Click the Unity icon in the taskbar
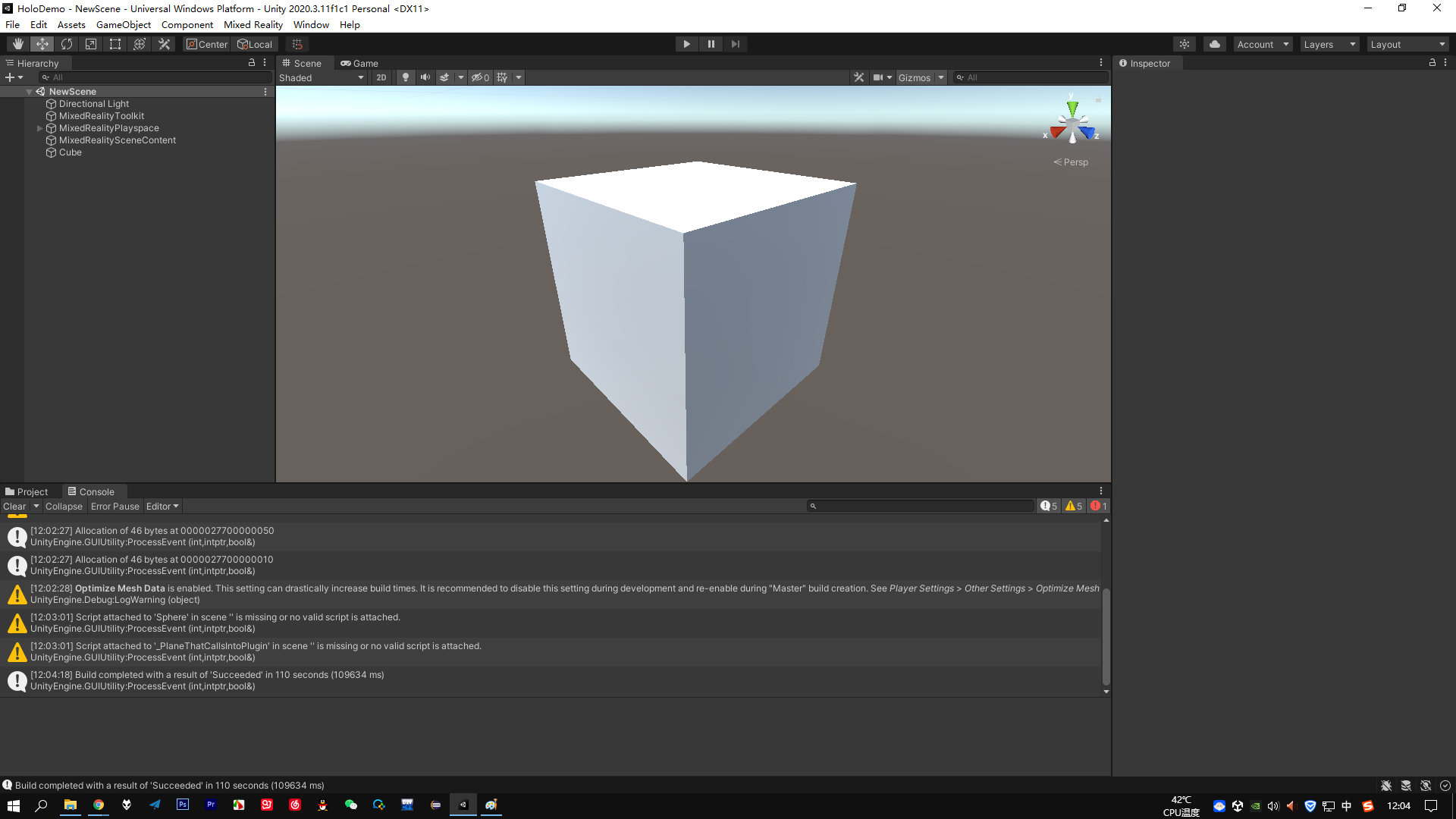 pos(463,805)
